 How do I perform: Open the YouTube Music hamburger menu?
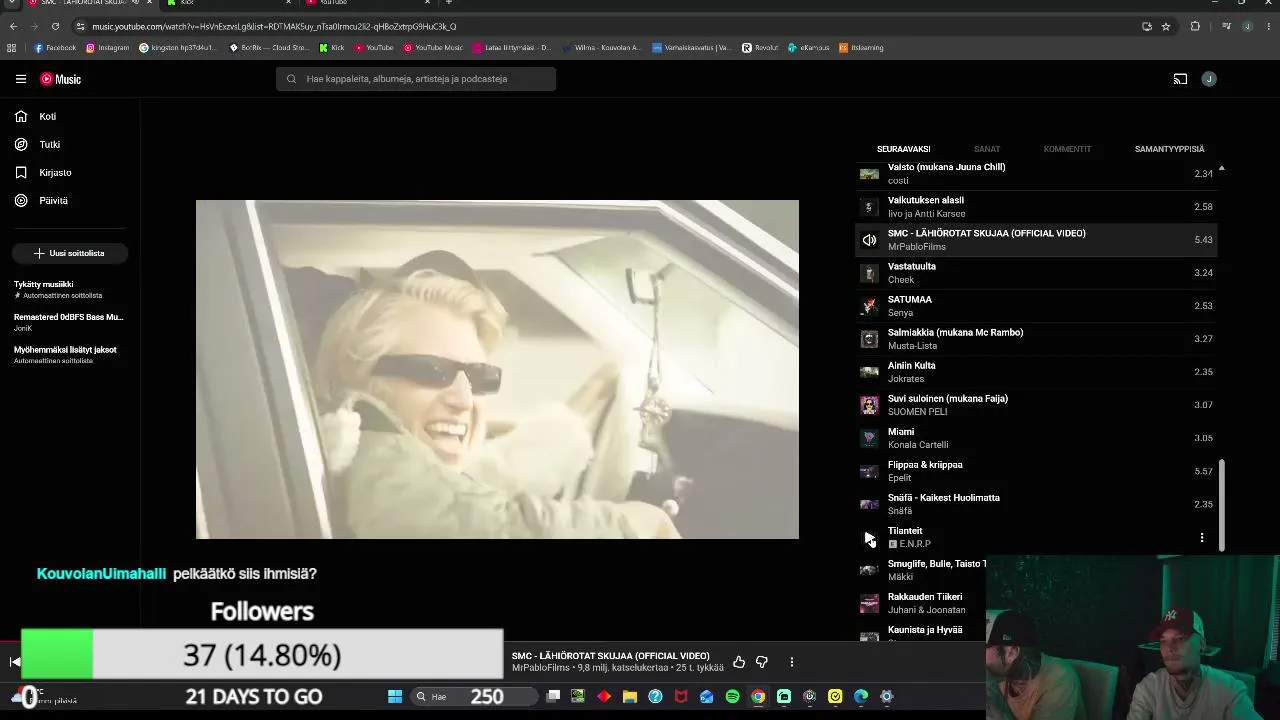pos(21,79)
